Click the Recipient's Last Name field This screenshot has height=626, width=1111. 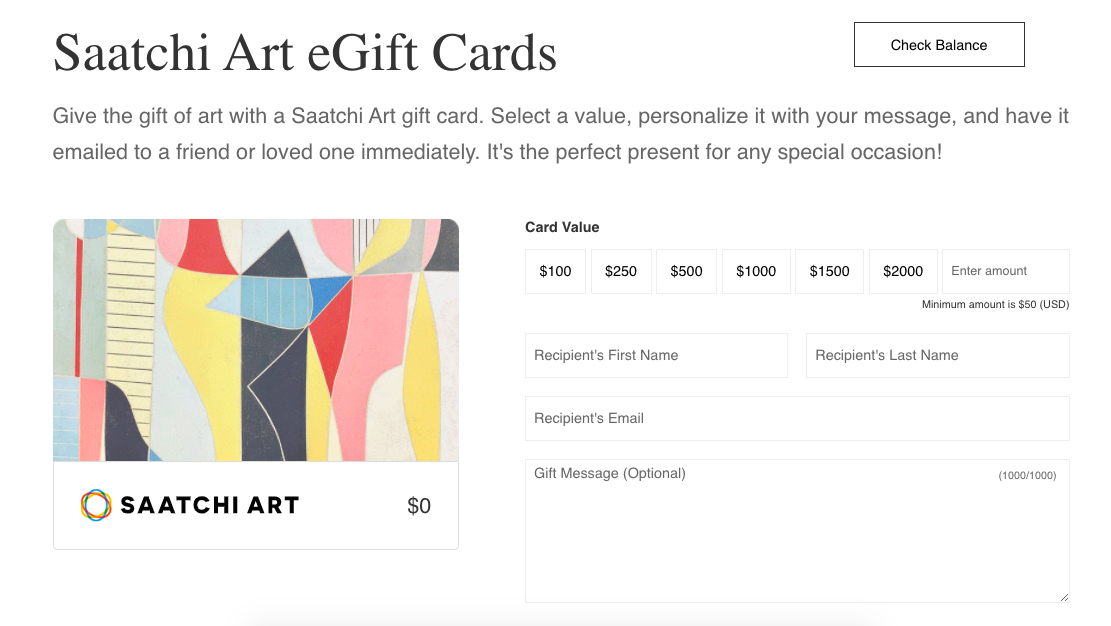937,355
